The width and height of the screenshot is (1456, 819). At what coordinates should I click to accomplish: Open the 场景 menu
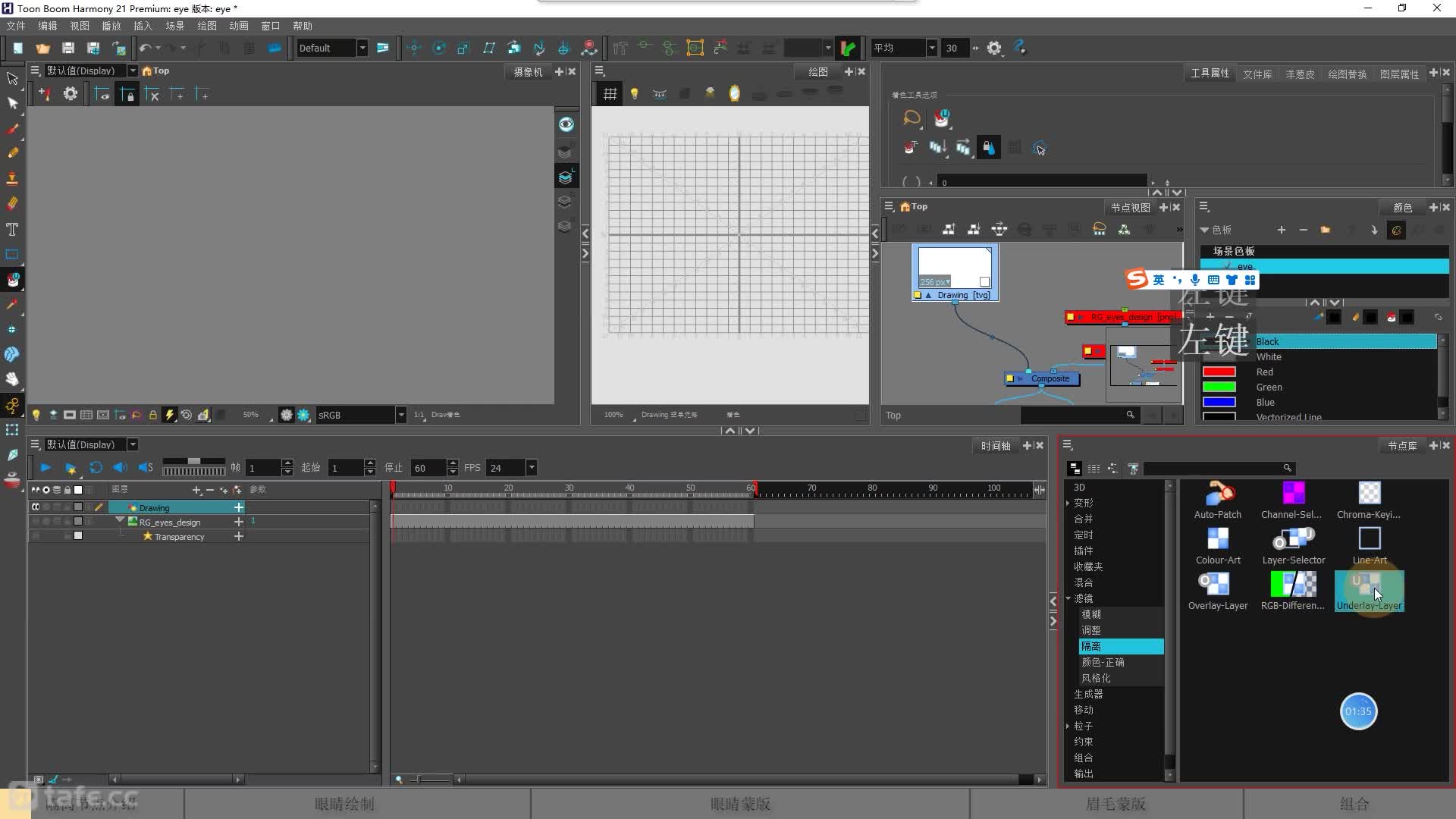click(175, 26)
